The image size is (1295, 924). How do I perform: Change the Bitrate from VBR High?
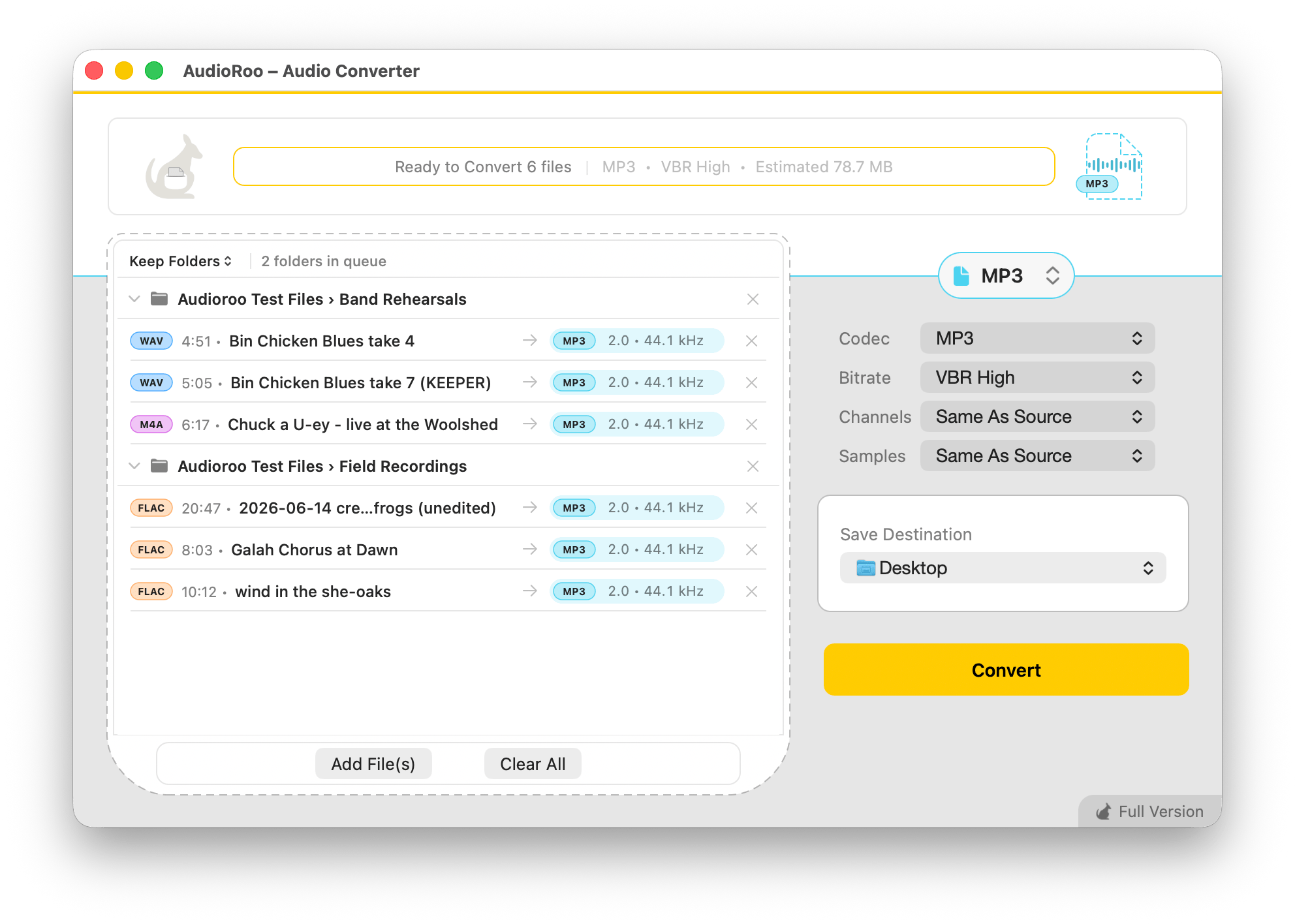point(1037,377)
